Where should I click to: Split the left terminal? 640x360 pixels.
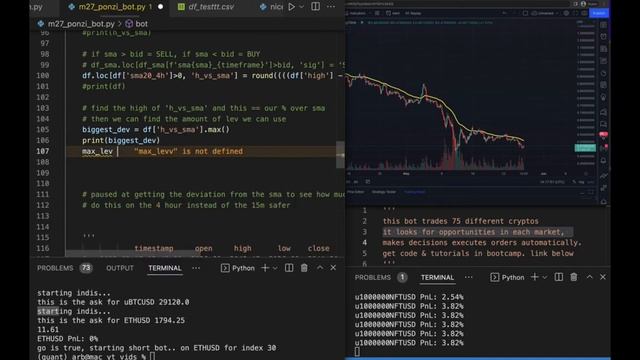[x=289, y=268]
